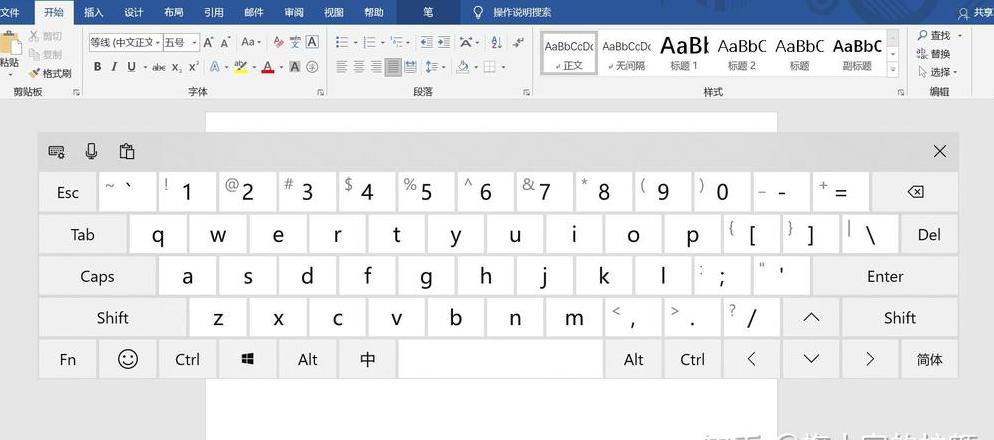Expand the styles gallery more arrow
The height and width of the screenshot is (440, 994).
click(893, 70)
